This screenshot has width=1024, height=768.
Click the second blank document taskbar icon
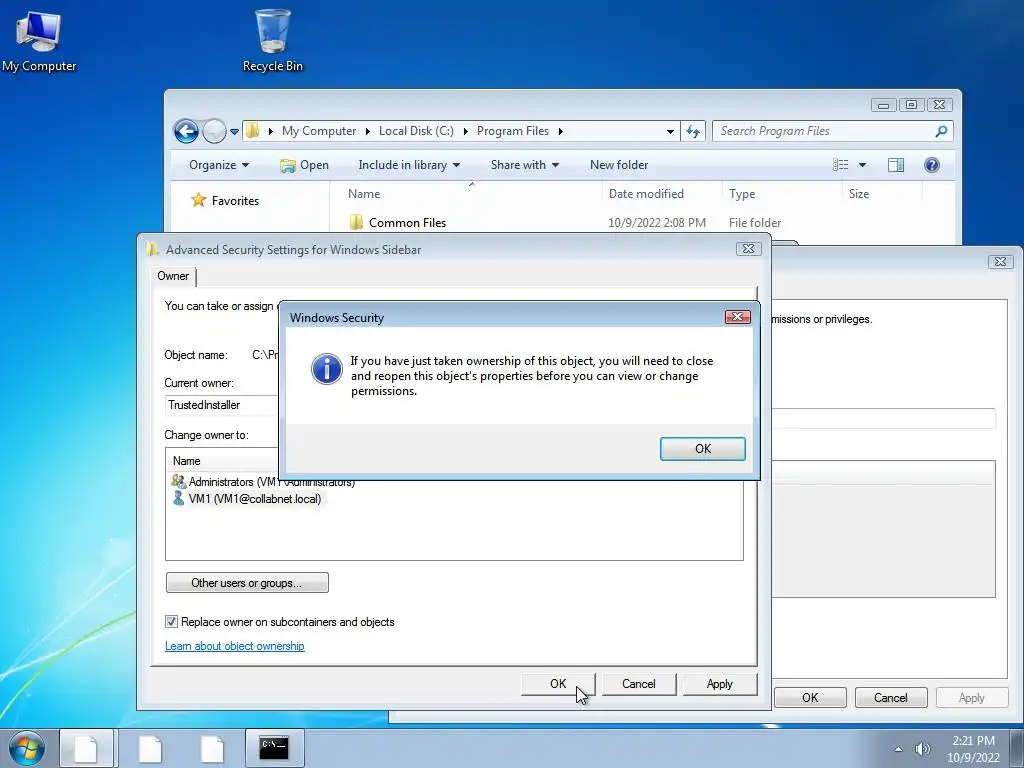coord(150,748)
